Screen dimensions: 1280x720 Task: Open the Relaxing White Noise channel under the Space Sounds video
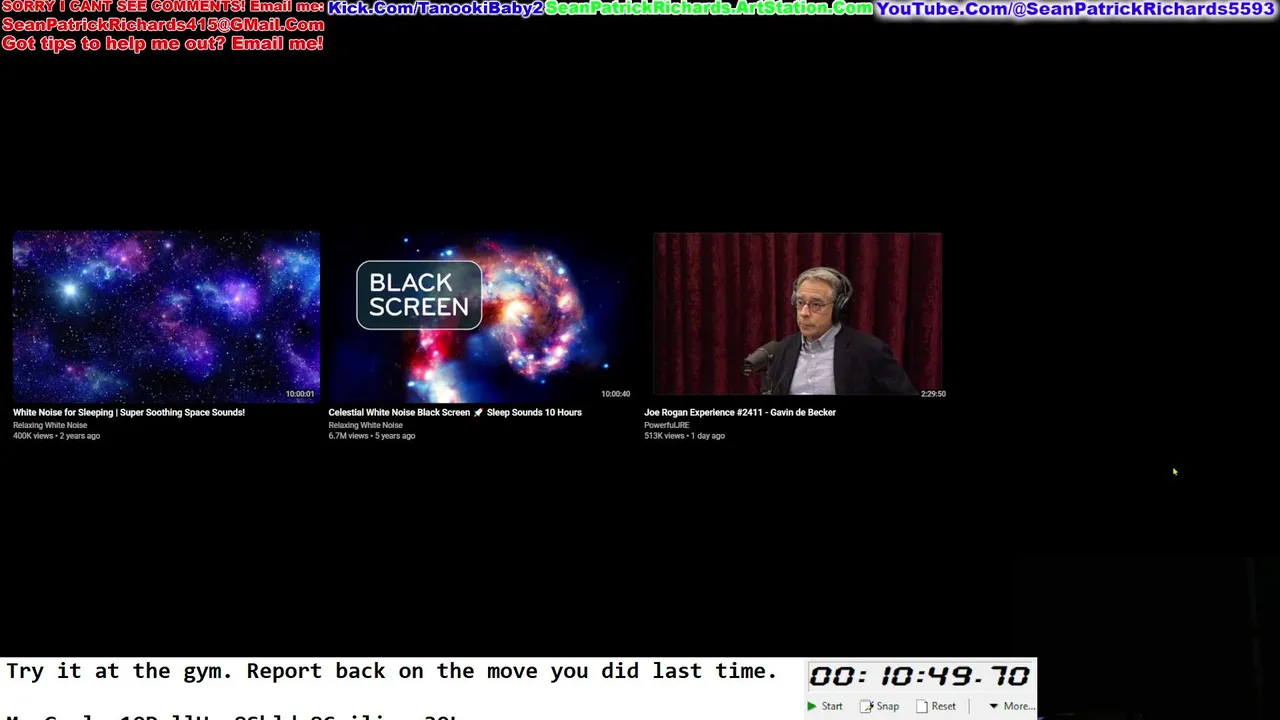[x=50, y=425]
